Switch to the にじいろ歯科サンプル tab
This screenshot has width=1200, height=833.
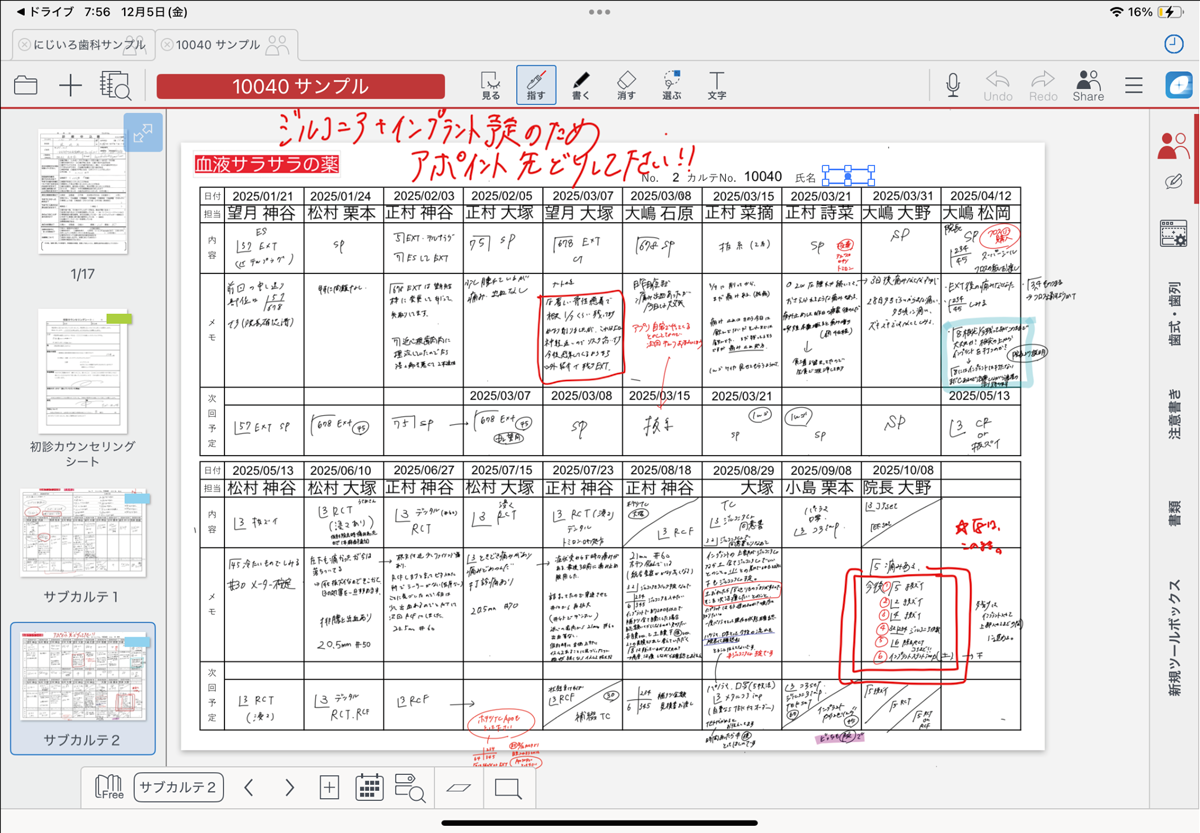point(81,44)
